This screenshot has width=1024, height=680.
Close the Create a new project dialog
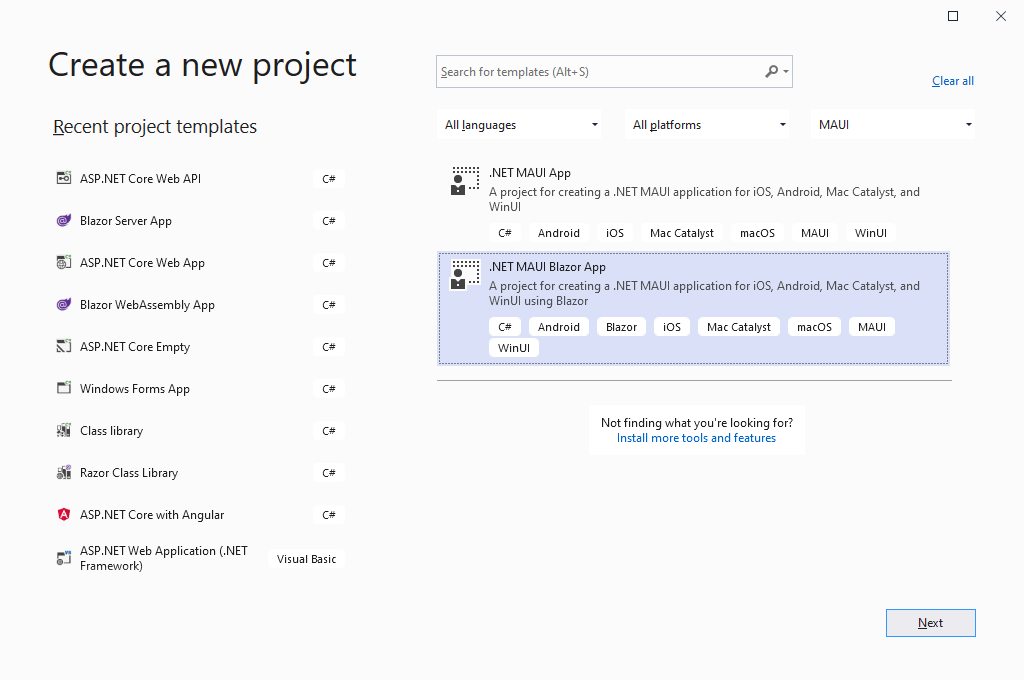[1000, 16]
